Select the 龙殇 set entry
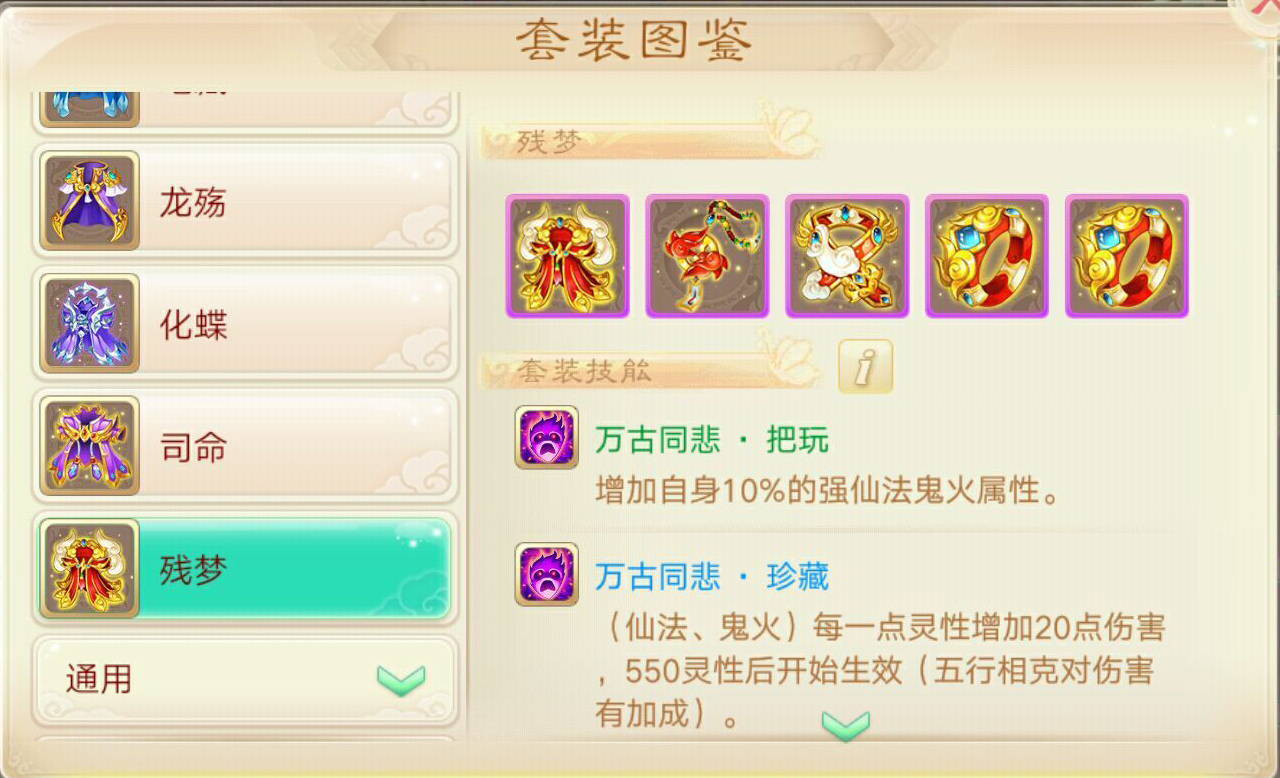1280x778 pixels. click(x=246, y=201)
